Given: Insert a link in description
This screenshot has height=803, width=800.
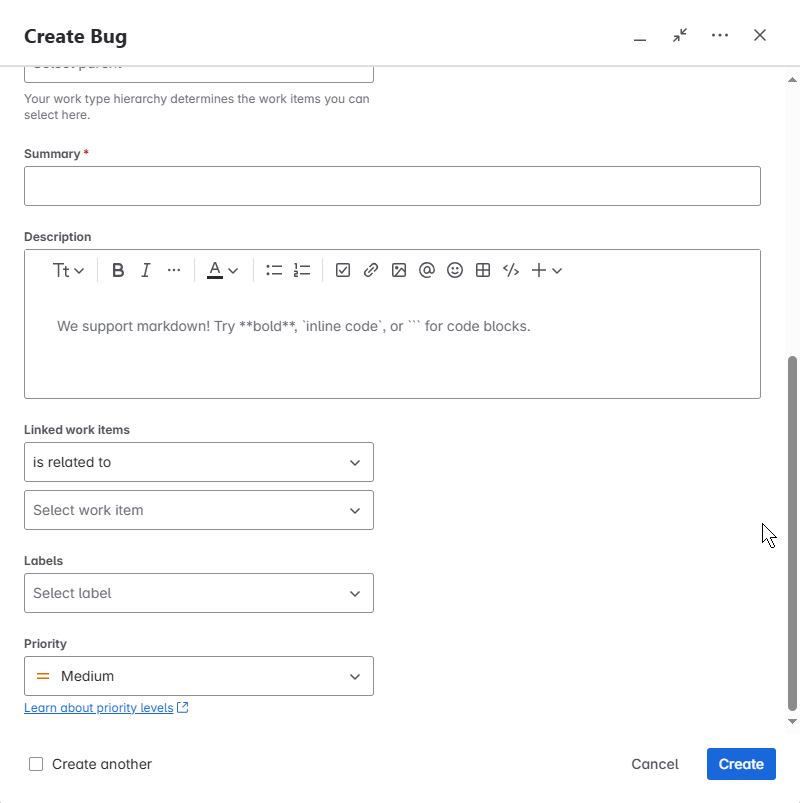Looking at the screenshot, I should click(371, 270).
